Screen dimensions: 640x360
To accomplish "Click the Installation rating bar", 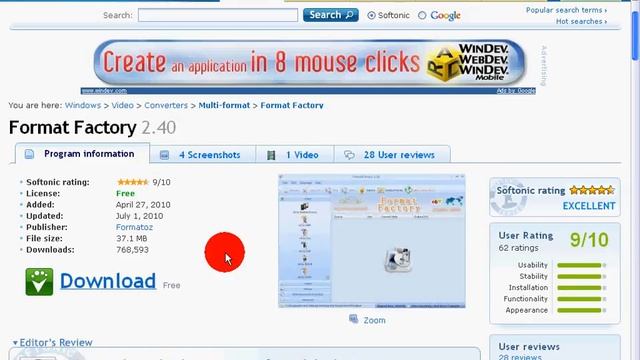I will [582, 288].
